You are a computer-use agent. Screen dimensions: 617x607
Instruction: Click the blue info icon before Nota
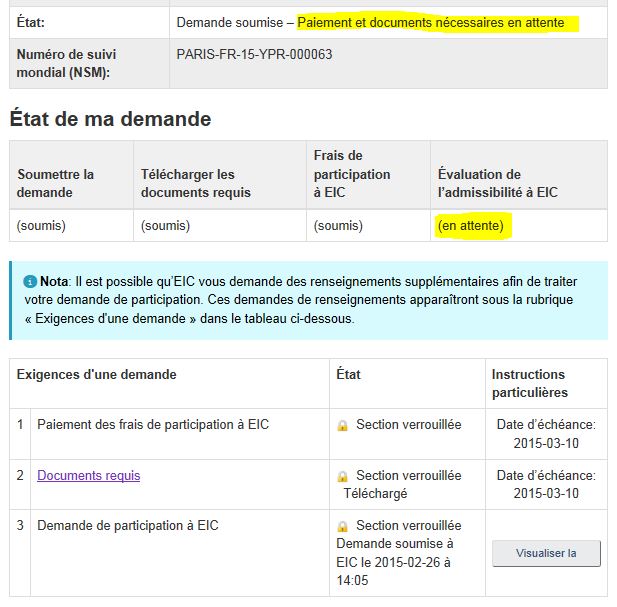click(30, 283)
